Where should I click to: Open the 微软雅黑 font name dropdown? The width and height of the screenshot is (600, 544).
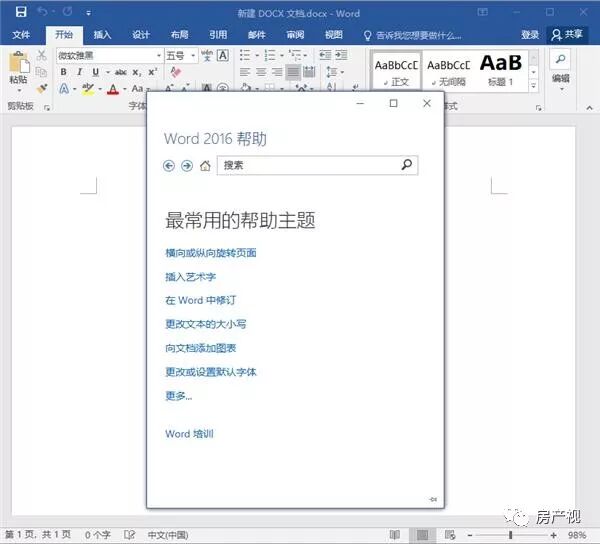click(x=159, y=56)
